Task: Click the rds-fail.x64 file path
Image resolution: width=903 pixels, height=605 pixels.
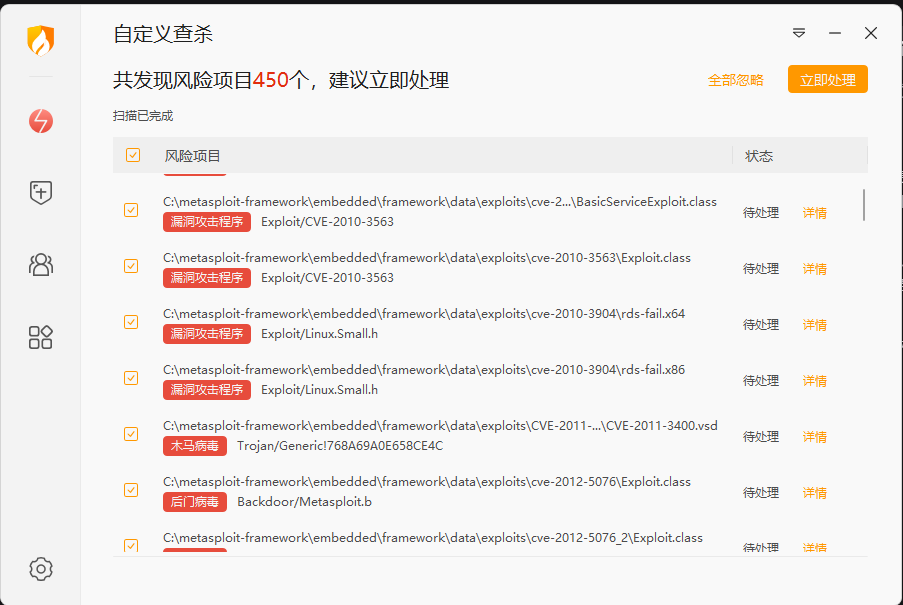Action: pos(424,314)
